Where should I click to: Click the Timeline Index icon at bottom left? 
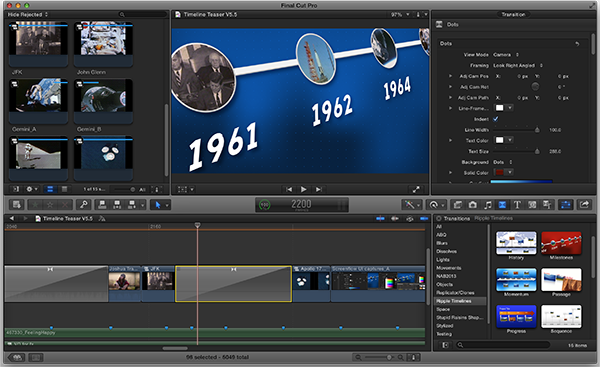(x=16, y=357)
